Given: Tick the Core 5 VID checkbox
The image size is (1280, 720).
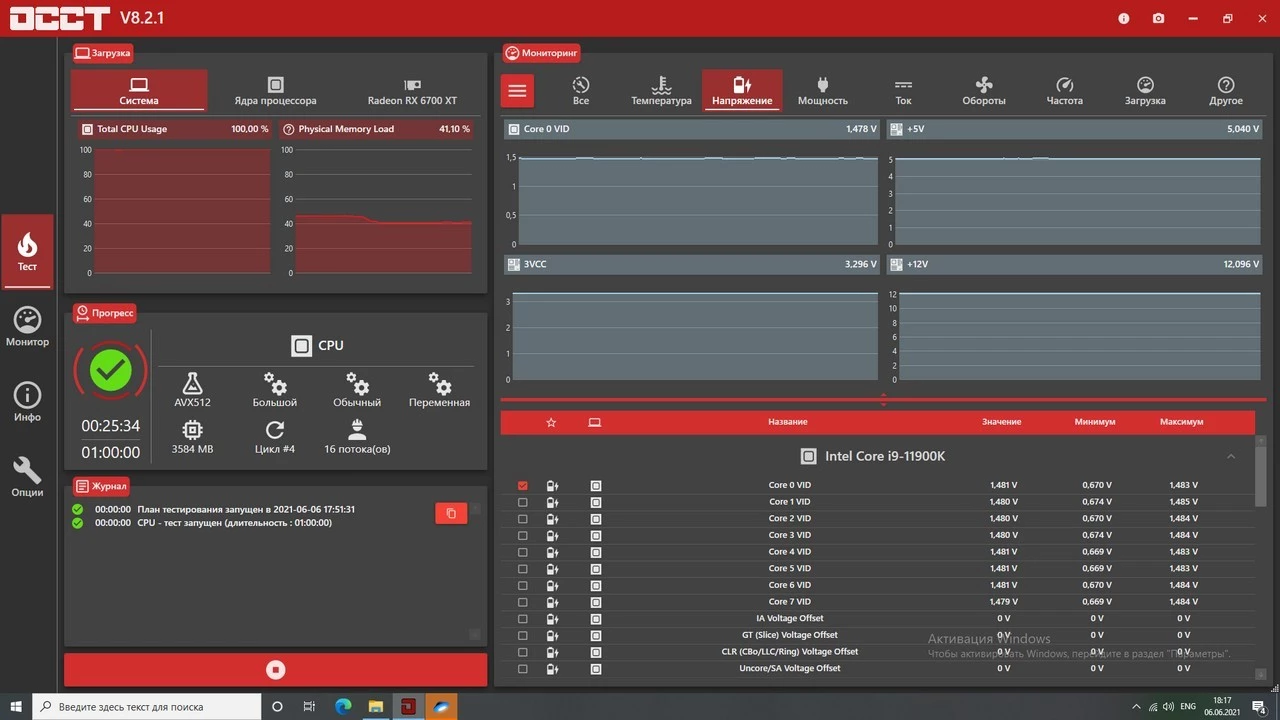Looking at the screenshot, I should (523, 569).
